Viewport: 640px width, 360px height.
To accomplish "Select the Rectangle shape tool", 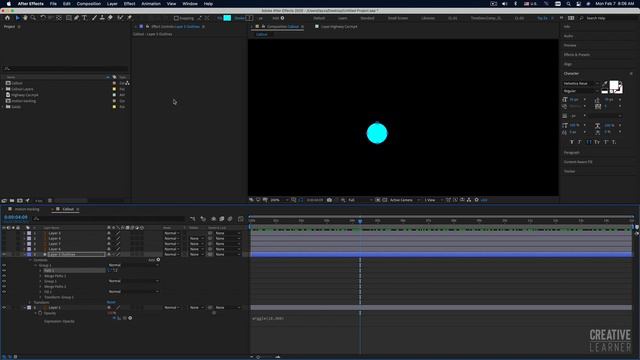I will [69, 18].
